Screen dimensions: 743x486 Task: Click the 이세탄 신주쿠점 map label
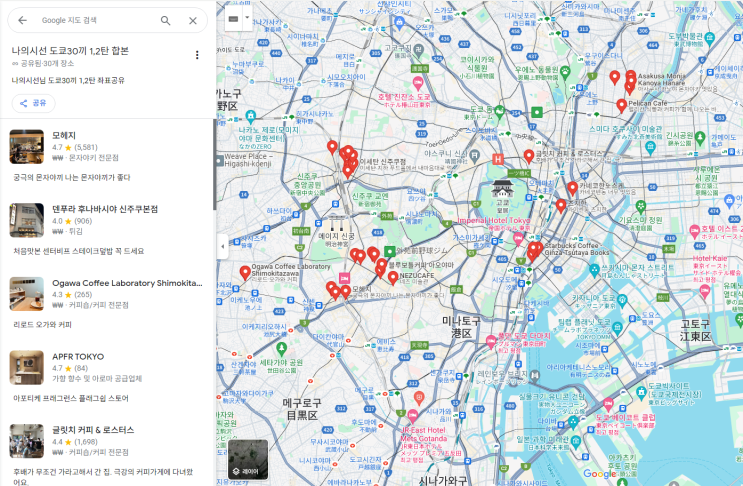[383, 162]
